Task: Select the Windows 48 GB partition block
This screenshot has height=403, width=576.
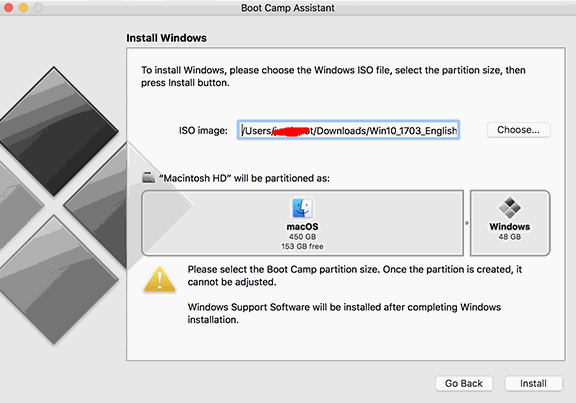Action: pyautogui.click(x=510, y=223)
